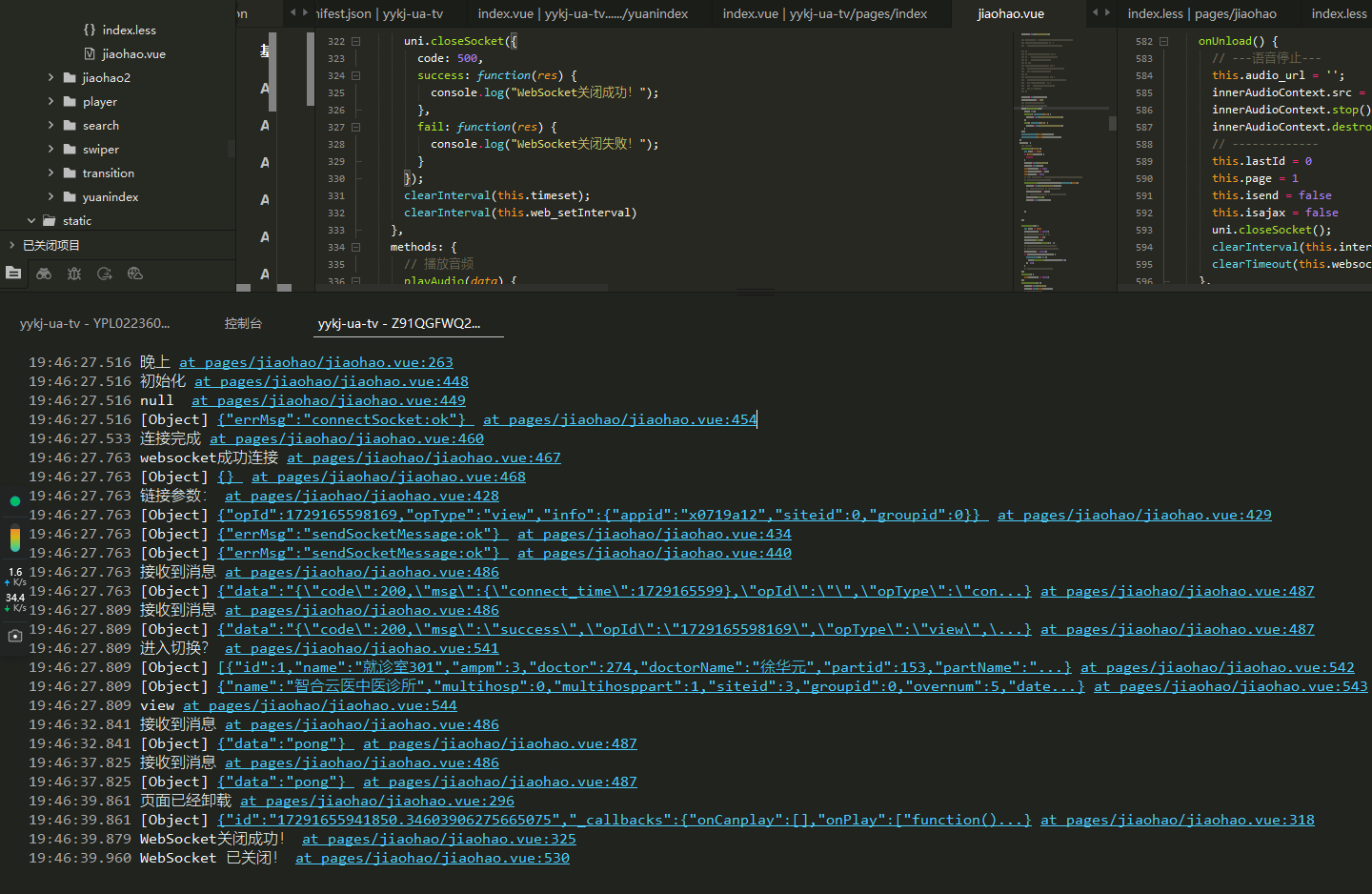Screen dimensions: 1372x894
Task: Click the right tab-scroll arrow before index.less tab
Action: [1107, 12]
